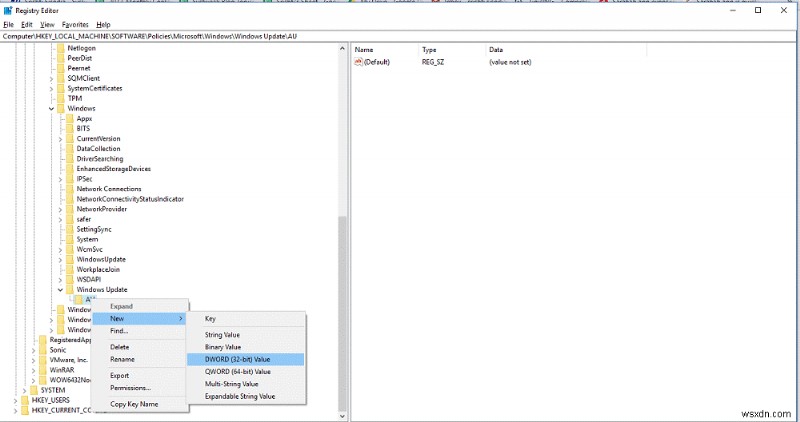The image size is (800, 422).
Task: Choose QWORD (64-bit) Value option
Action: [245, 371]
